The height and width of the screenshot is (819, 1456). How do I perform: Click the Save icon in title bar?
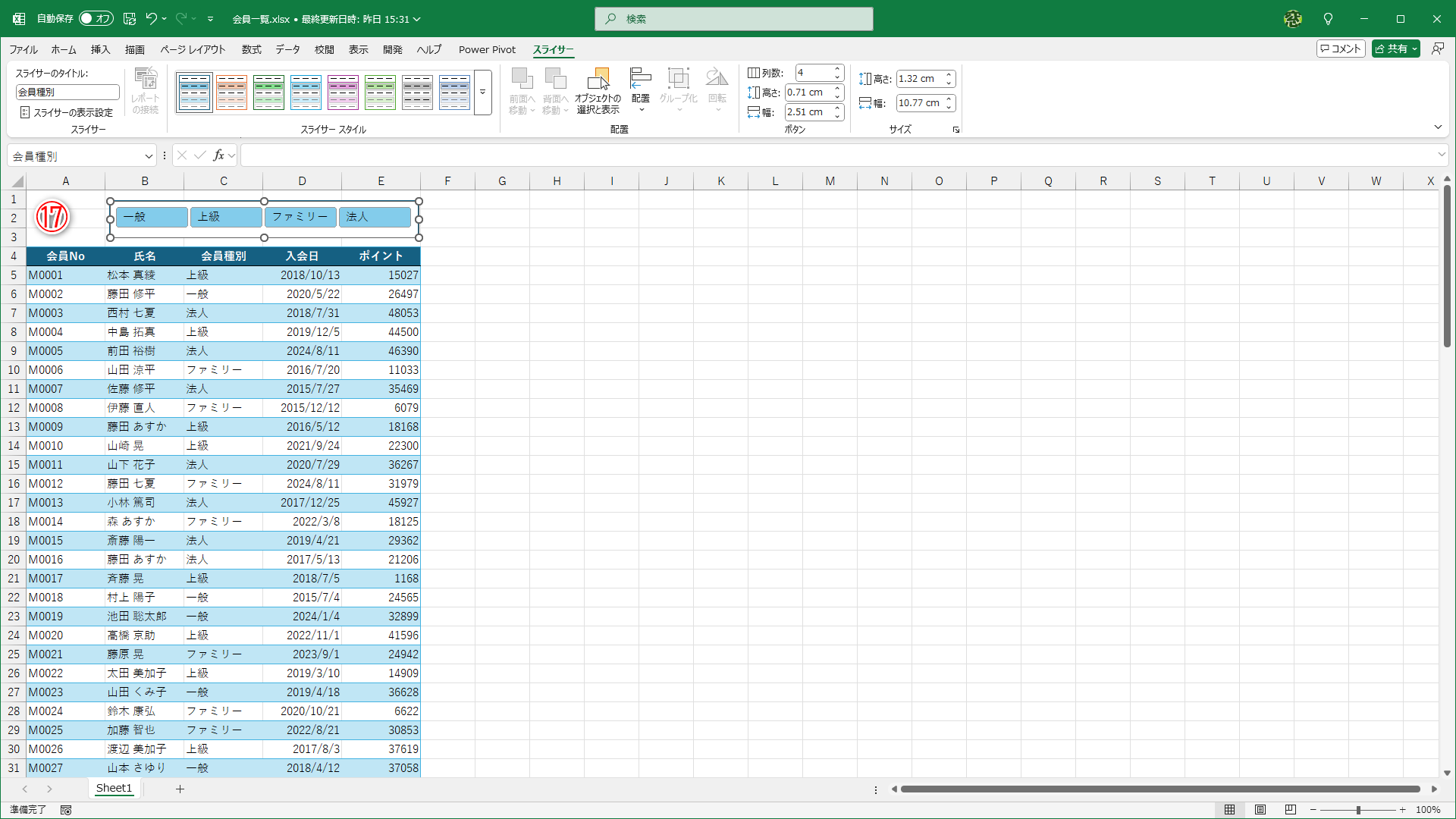130,18
